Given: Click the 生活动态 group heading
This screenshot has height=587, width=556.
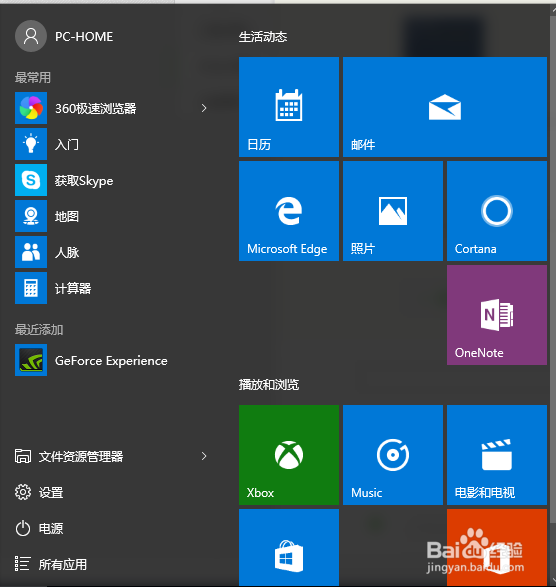Looking at the screenshot, I should [263, 37].
